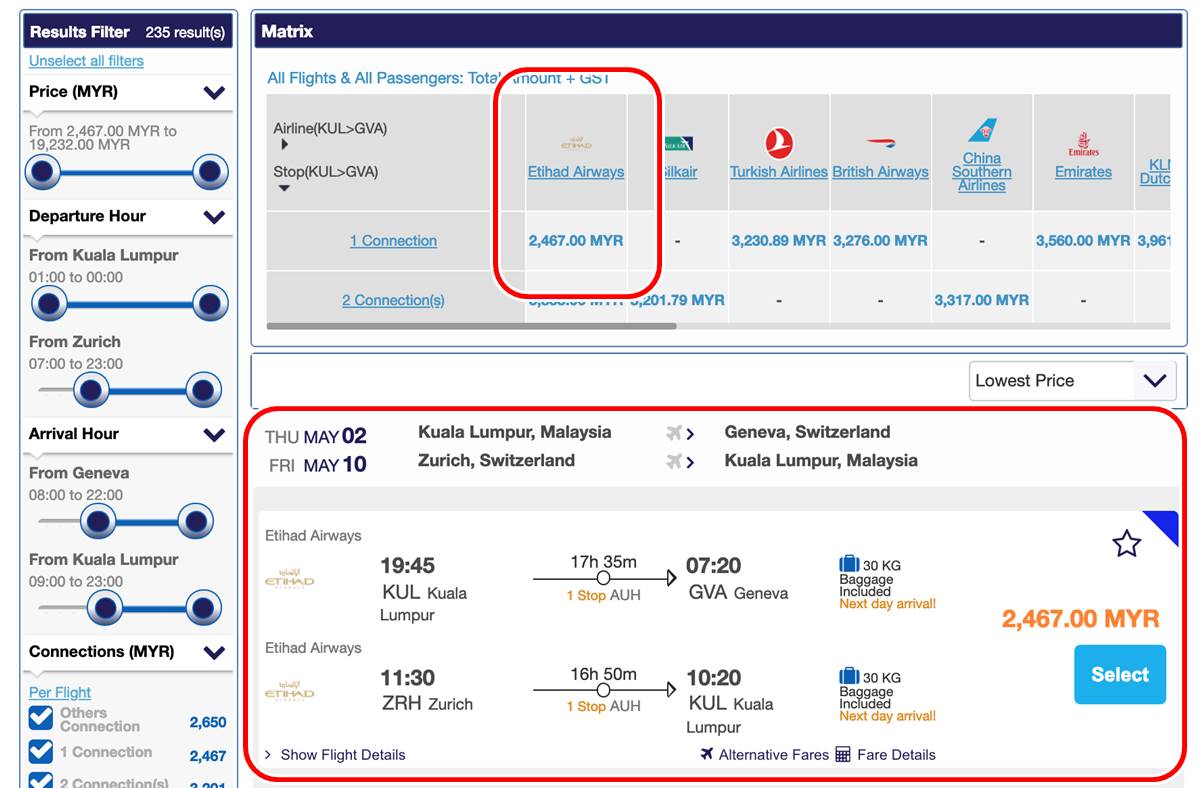This screenshot has width=1200, height=788.
Task: Click the Etihad logo beside the 19:45 departure
Action: 289,580
